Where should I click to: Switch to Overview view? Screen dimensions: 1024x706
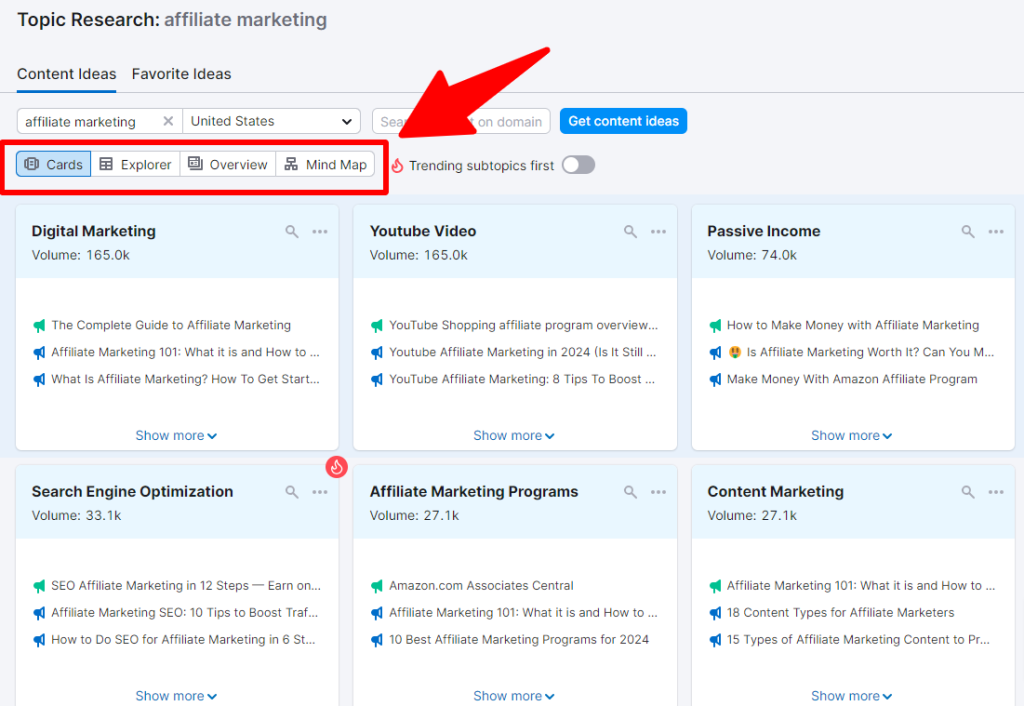click(x=228, y=165)
